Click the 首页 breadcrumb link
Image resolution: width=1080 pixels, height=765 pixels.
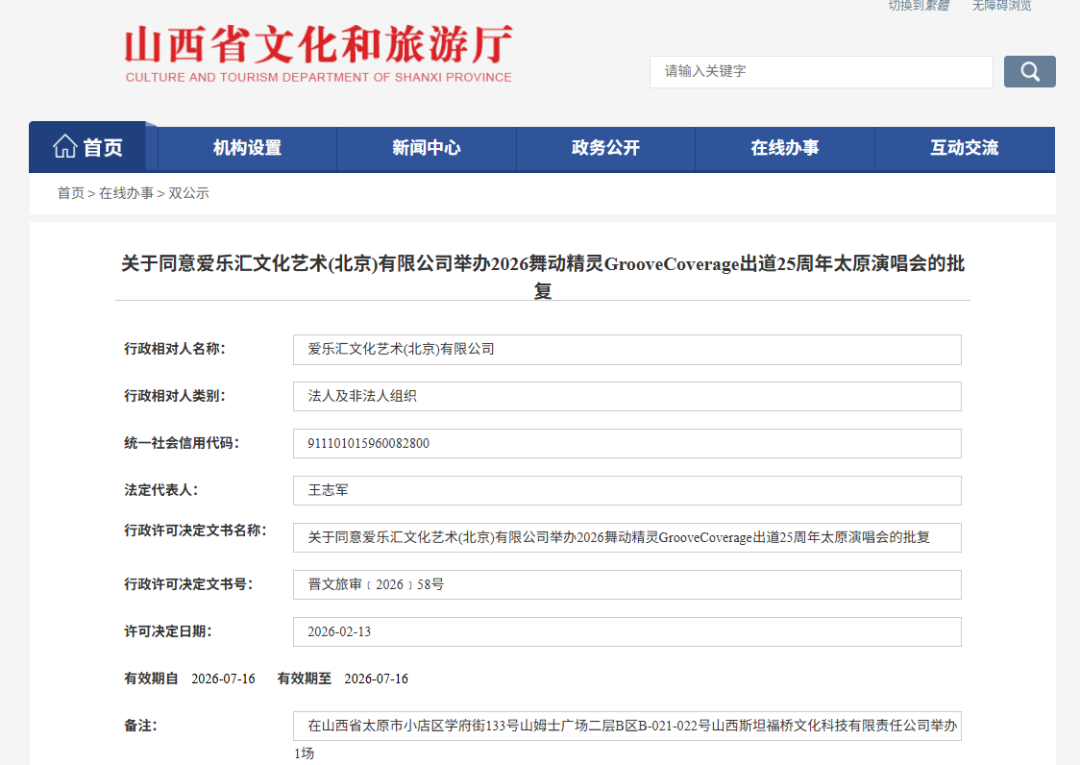click(x=70, y=193)
